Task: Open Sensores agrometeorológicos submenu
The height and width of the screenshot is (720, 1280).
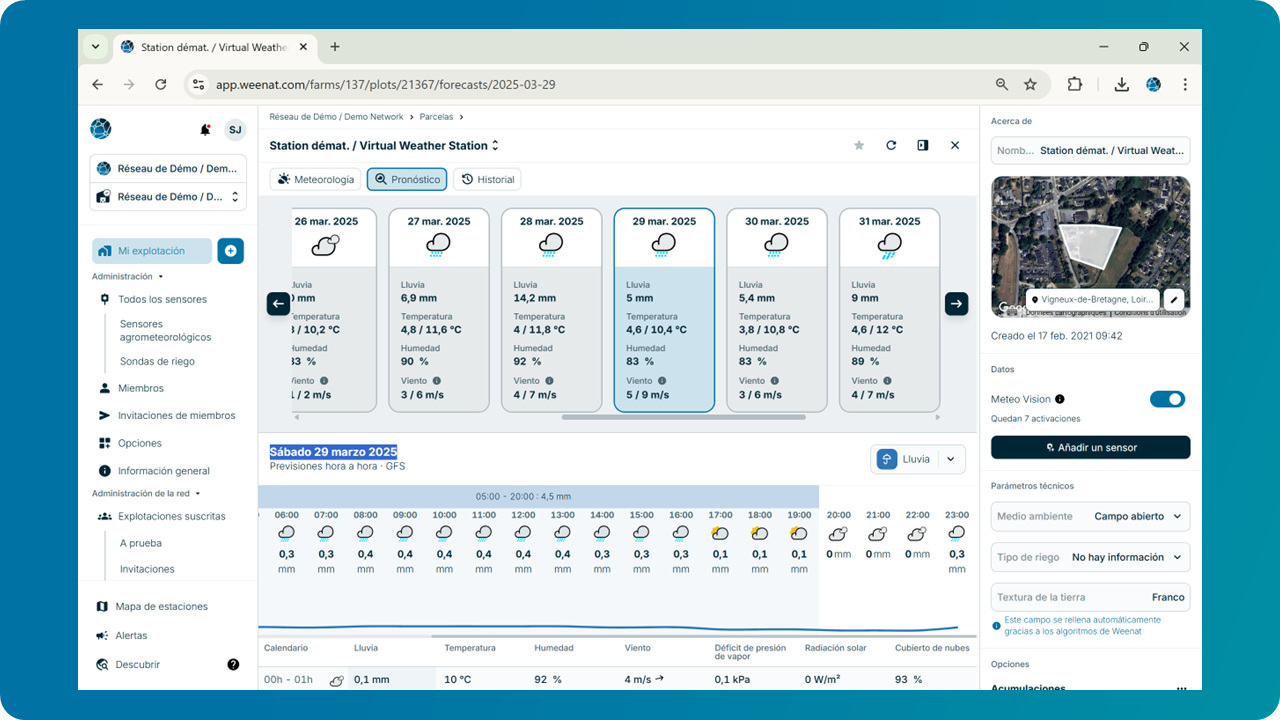Action: 165,331
